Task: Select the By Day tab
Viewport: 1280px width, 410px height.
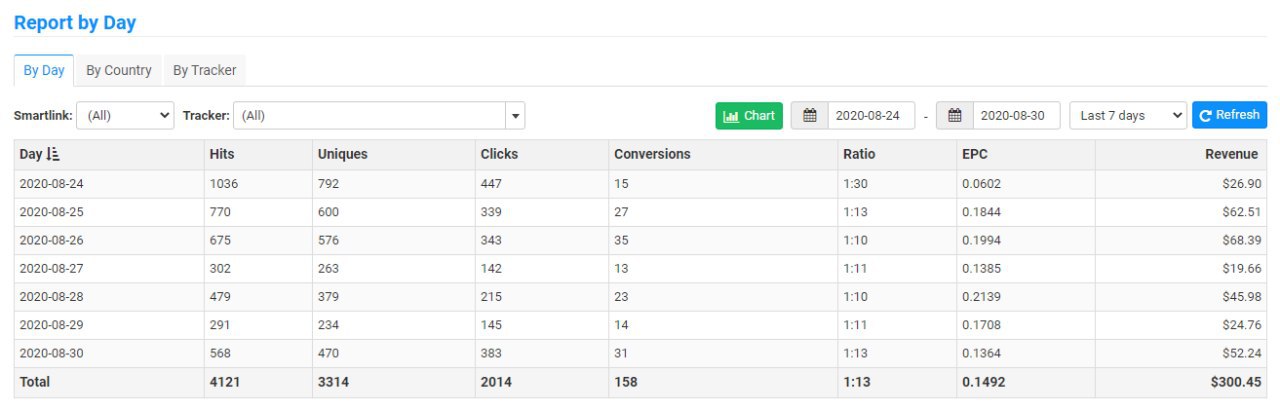Action: point(44,71)
